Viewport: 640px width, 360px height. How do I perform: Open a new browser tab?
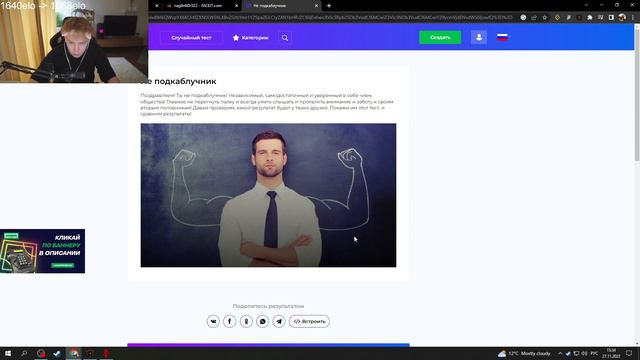(329, 6)
